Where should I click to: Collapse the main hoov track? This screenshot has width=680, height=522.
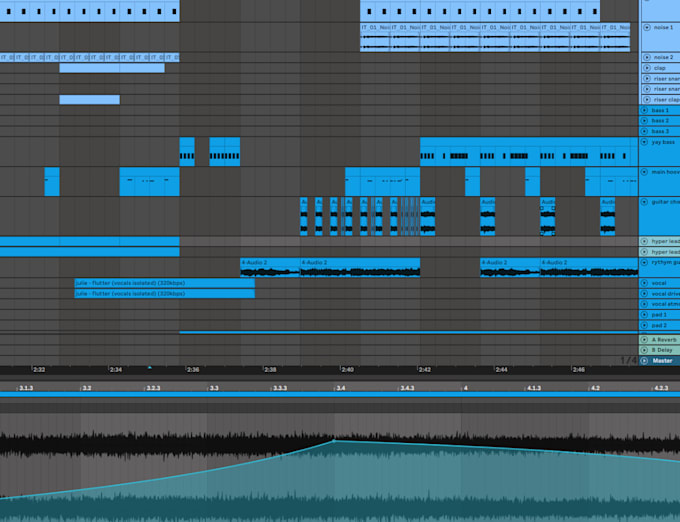[644, 172]
